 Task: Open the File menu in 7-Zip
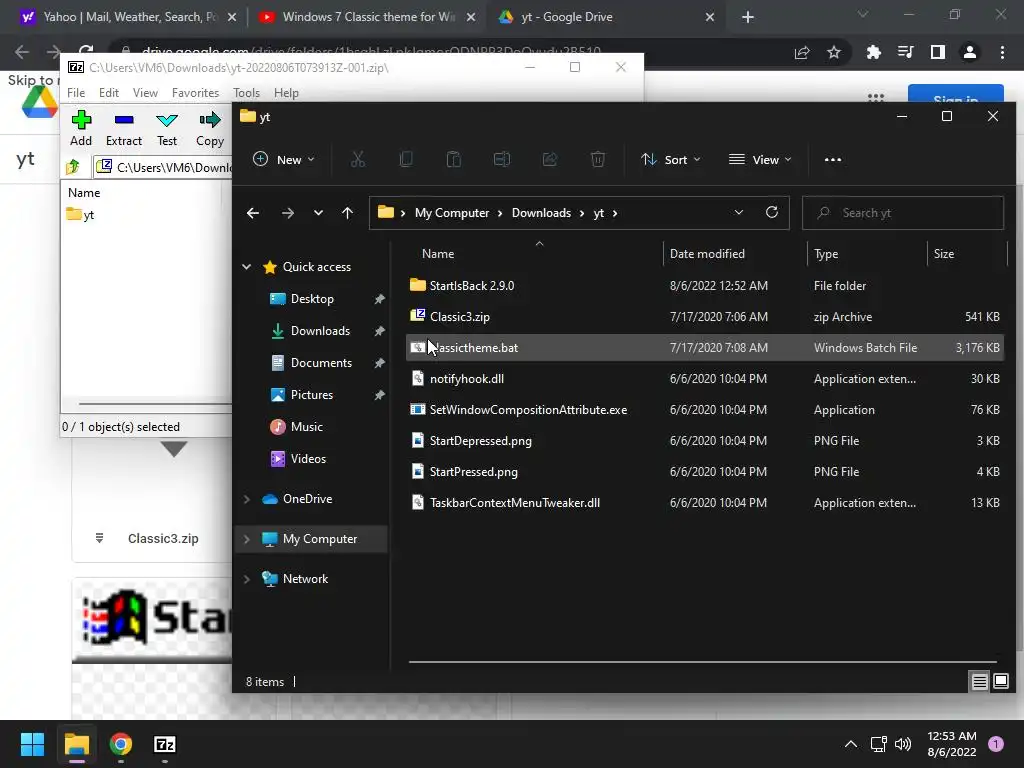(x=76, y=93)
